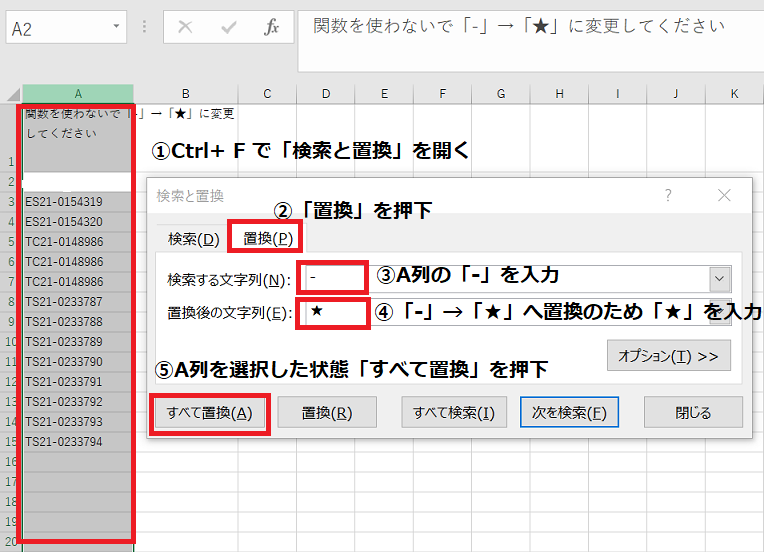Select TC21-0148986 cell in row 6

(78, 262)
